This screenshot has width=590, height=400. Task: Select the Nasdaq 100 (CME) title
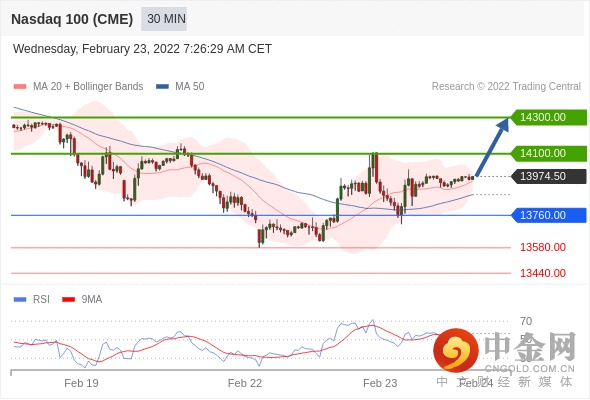(x=72, y=19)
